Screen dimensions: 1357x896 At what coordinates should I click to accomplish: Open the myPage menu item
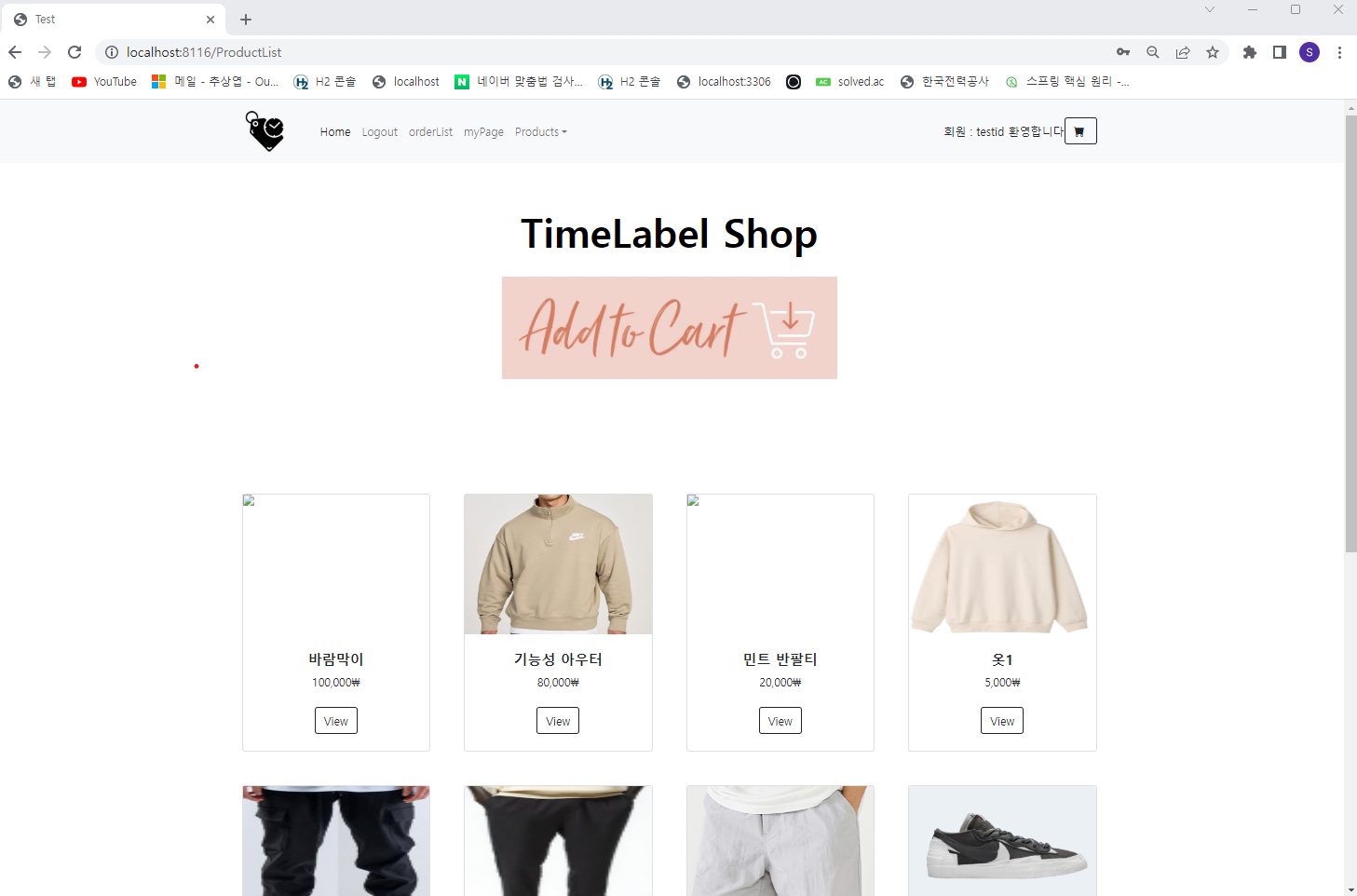483,132
